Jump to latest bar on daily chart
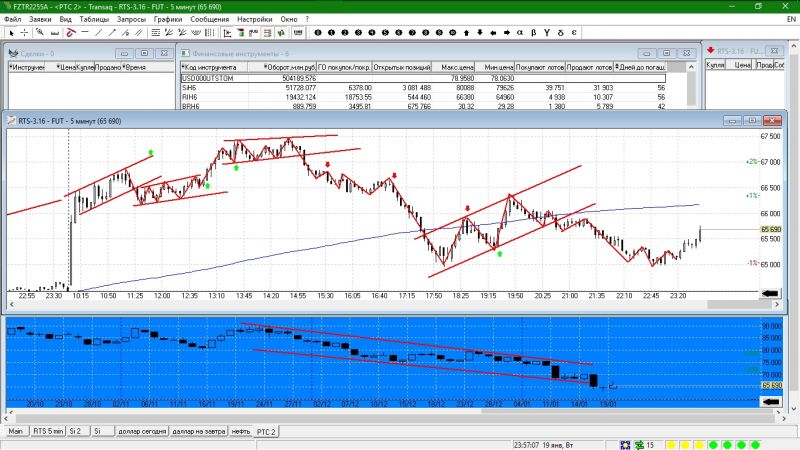 (771, 402)
